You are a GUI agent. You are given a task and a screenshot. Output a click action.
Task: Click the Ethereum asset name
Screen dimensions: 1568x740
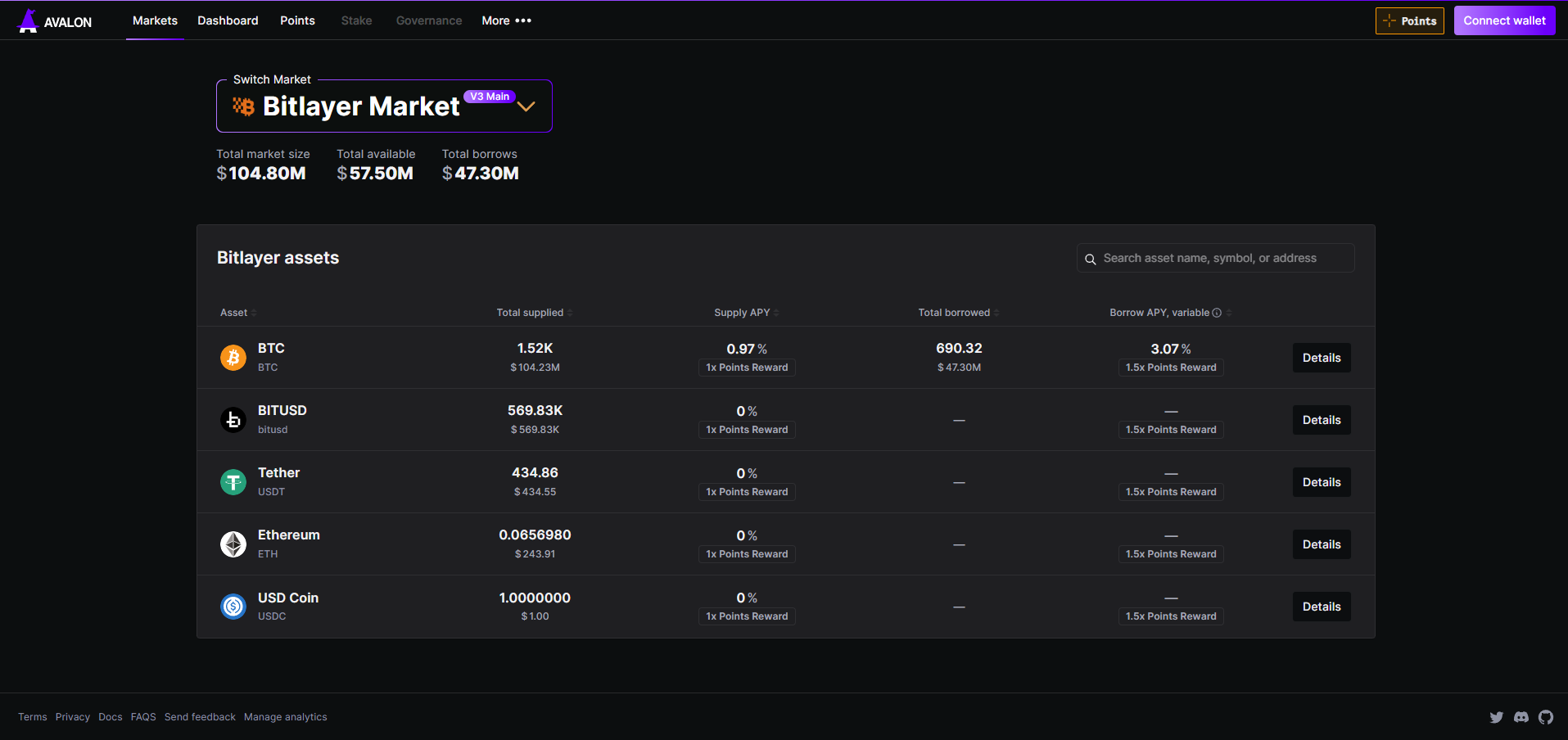pos(289,535)
